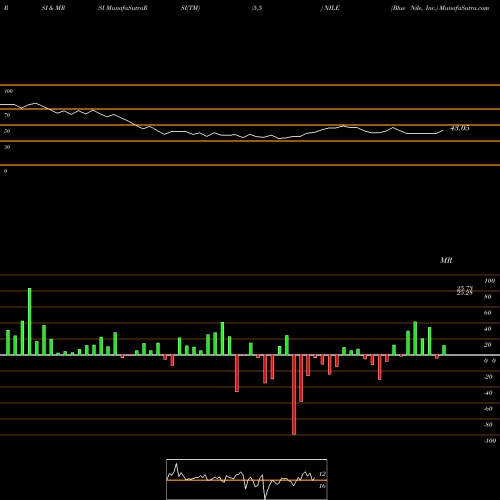Click the 'SI & MR' header text
The width and height of the screenshot is (500, 500).
[x=53, y=8]
